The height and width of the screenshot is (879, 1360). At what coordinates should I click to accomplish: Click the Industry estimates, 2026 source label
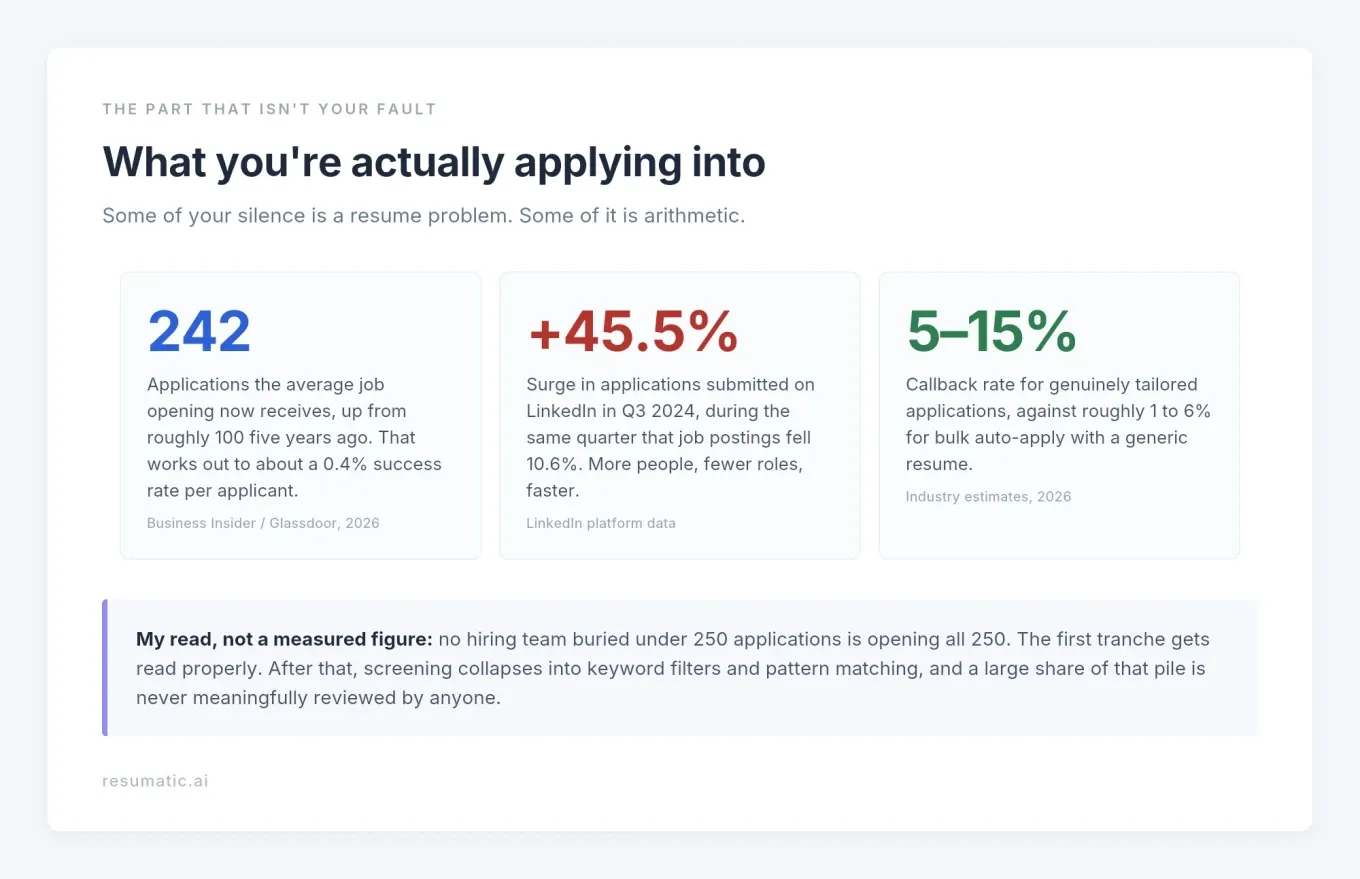[x=988, y=497]
